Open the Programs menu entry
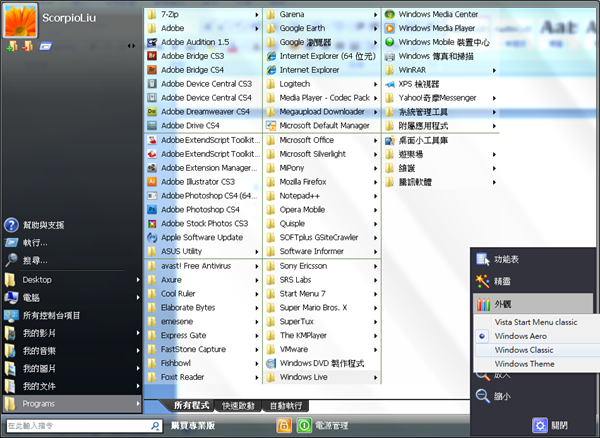Screen dimensions: 600x438 coord(72,404)
